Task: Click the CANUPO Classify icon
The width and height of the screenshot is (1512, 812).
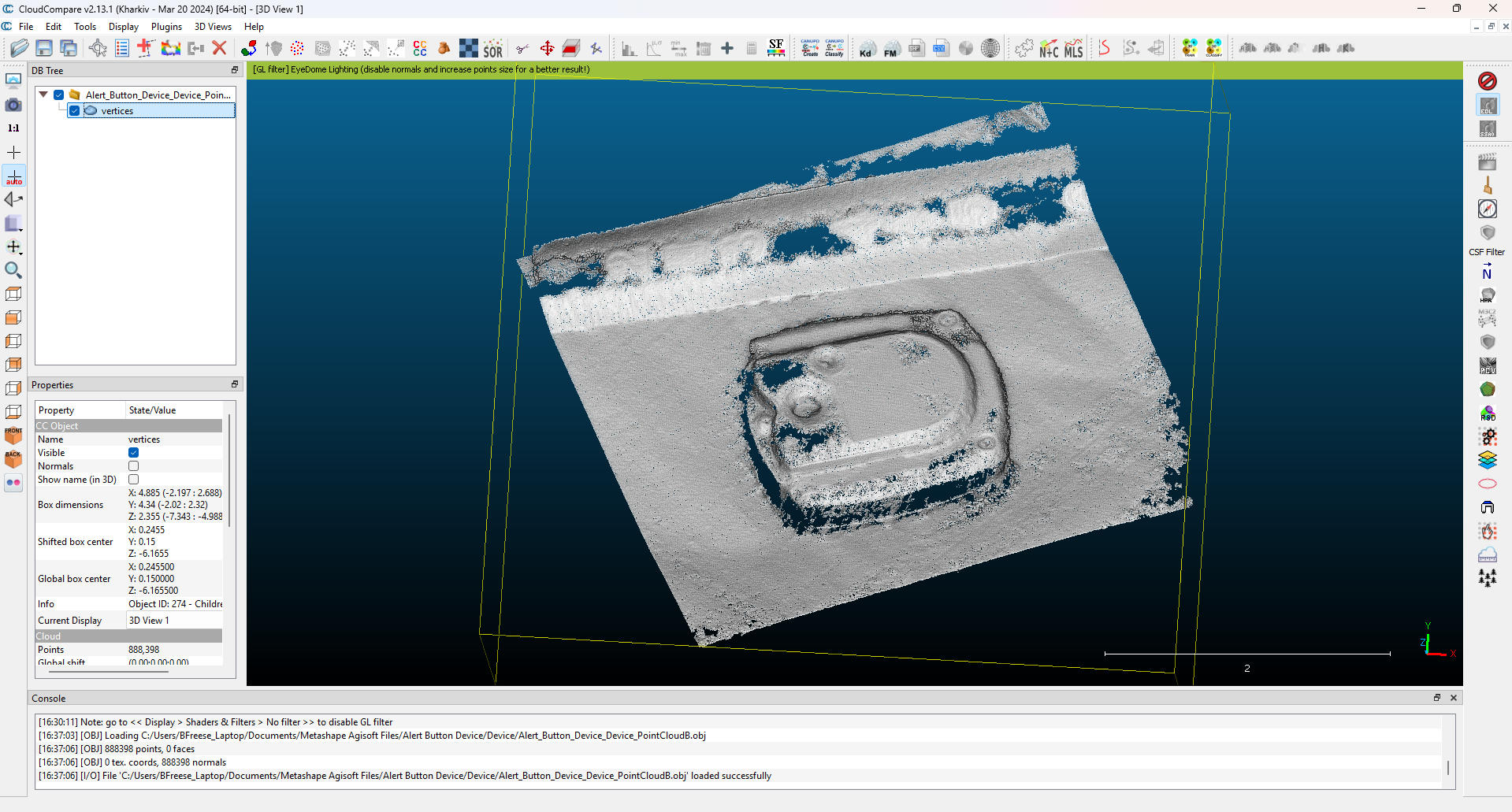Action: point(834,49)
